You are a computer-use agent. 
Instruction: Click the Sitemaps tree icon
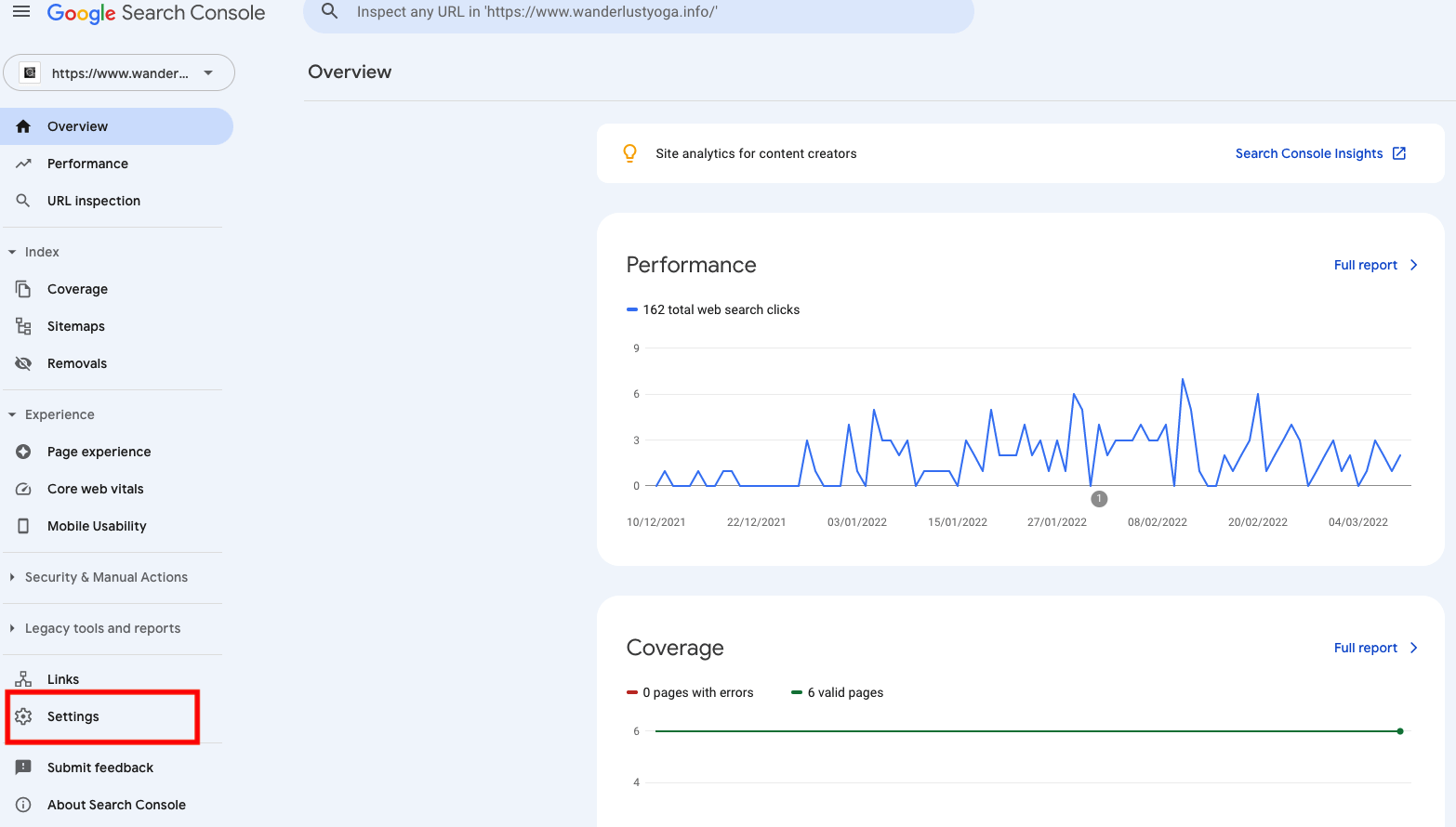click(23, 326)
